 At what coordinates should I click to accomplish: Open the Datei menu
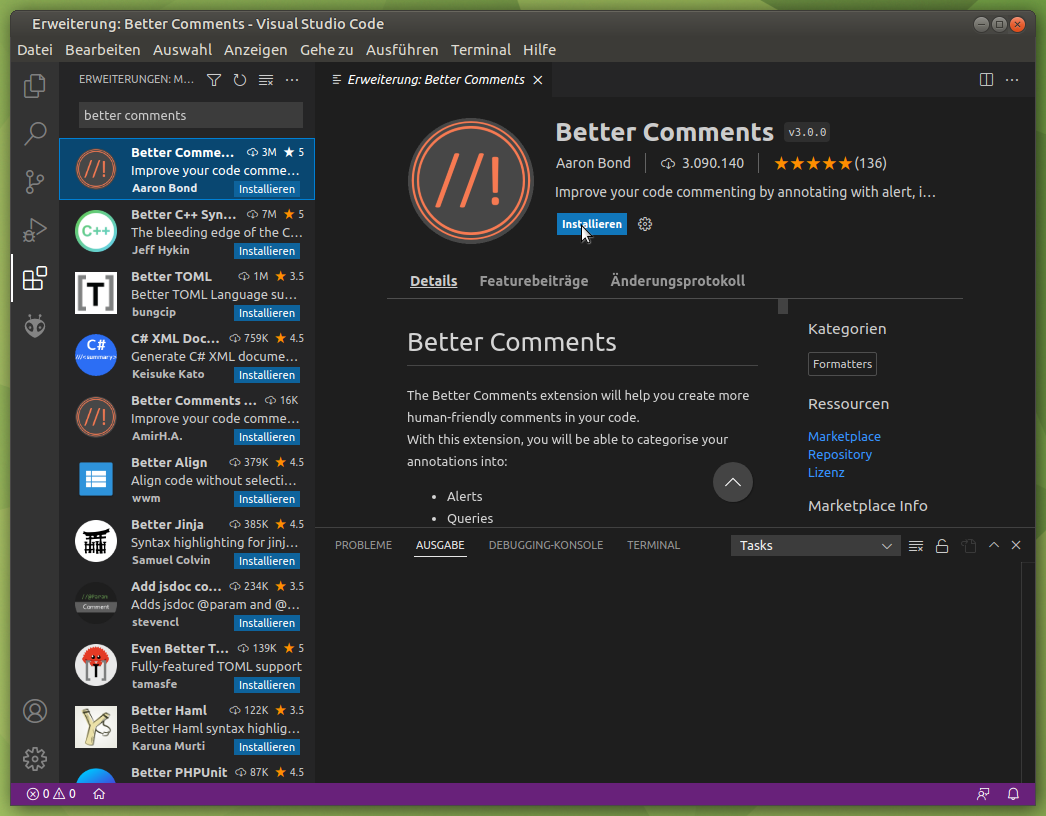[x=35, y=50]
